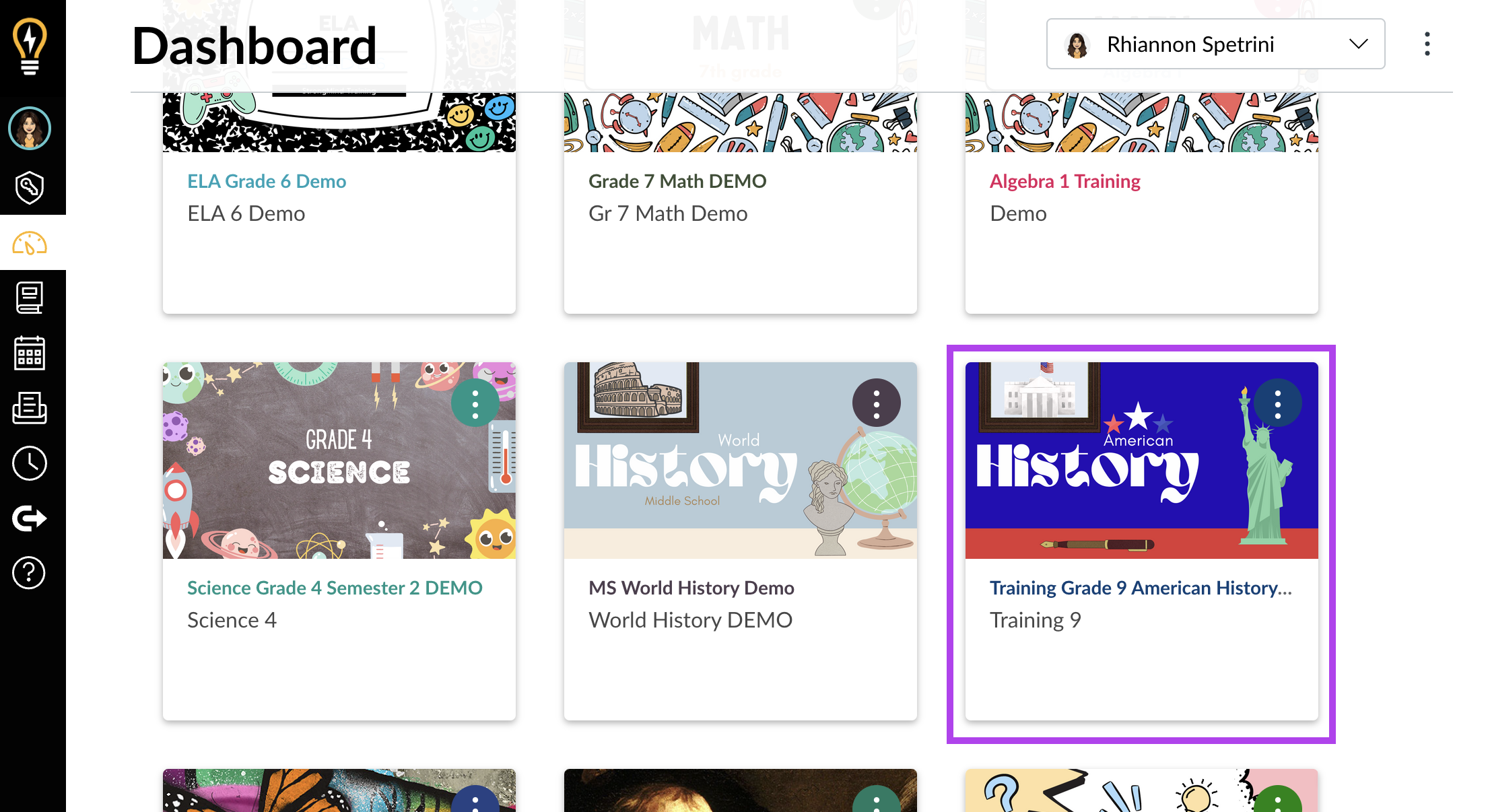Click the 'World History DEMO' subtitle text
Image resolution: width=1488 pixels, height=812 pixels.
coord(690,620)
